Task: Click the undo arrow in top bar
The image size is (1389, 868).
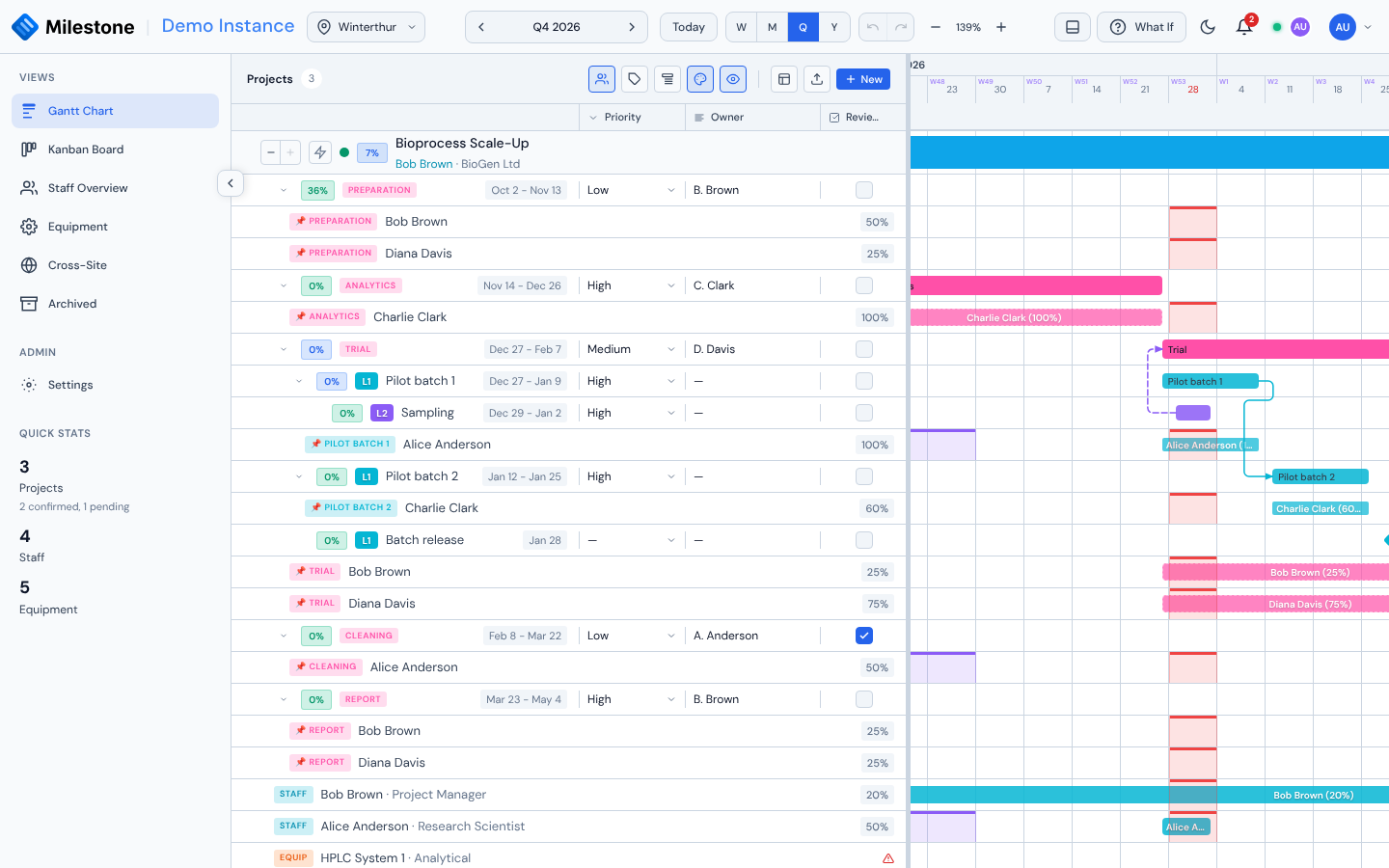Action: coord(873,27)
